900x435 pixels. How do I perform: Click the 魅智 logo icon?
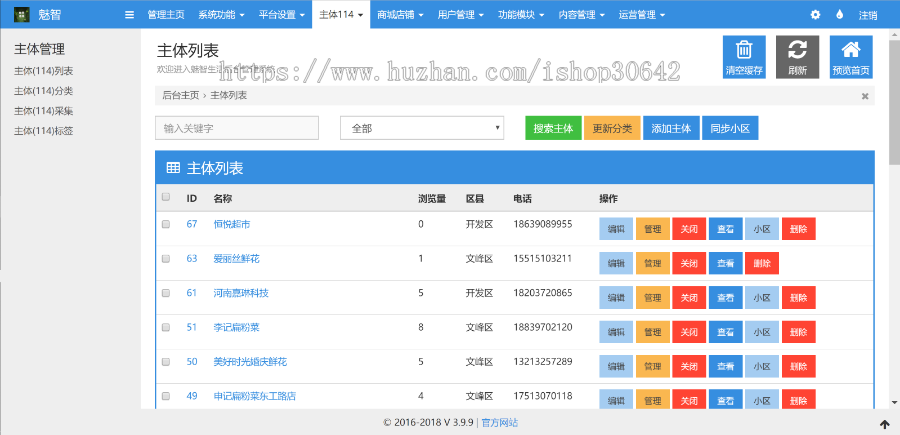pyautogui.click(x=22, y=14)
